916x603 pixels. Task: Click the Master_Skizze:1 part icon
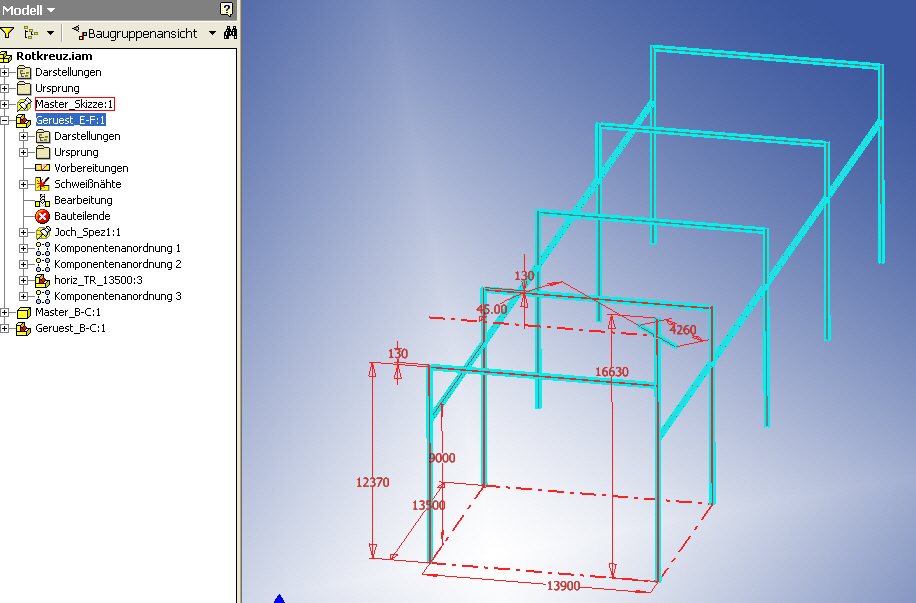click(x=24, y=104)
